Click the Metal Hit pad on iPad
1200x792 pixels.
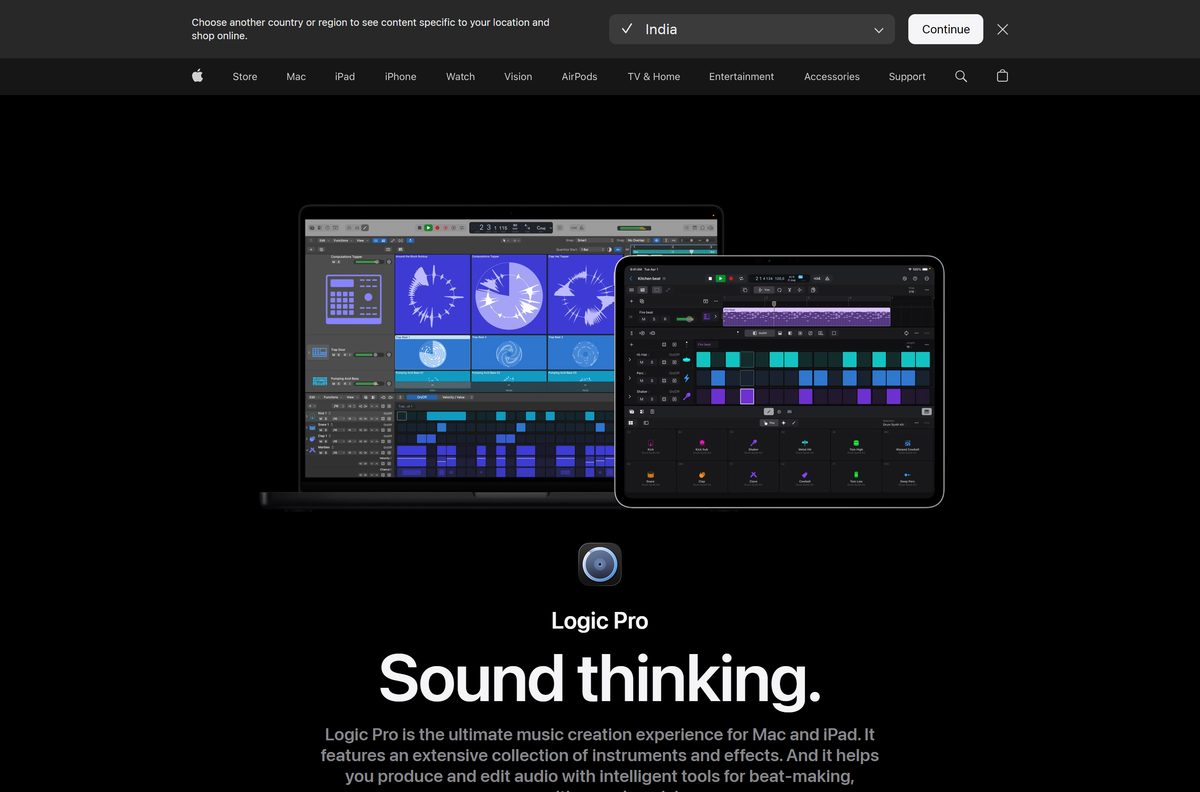[805, 445]
